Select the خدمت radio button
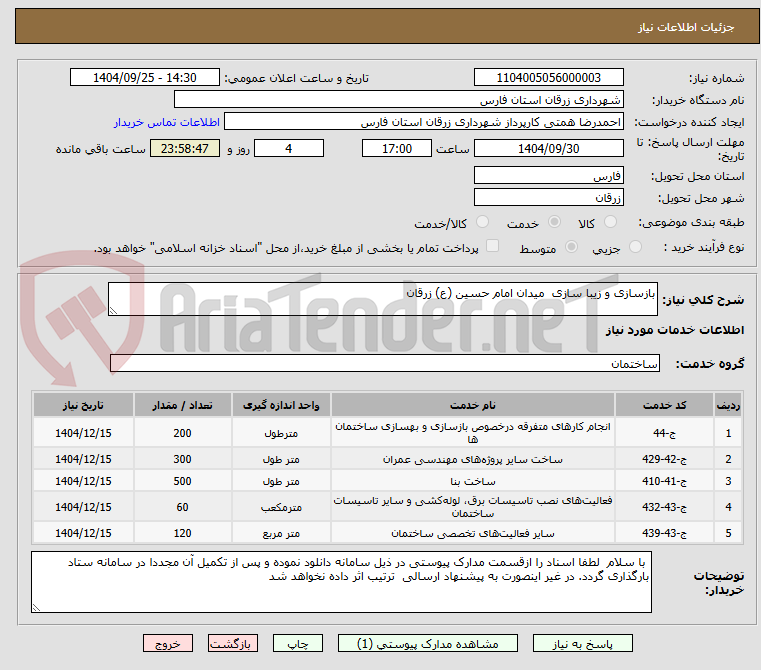This screenshot has height=670, width=761. coord(554,222)
